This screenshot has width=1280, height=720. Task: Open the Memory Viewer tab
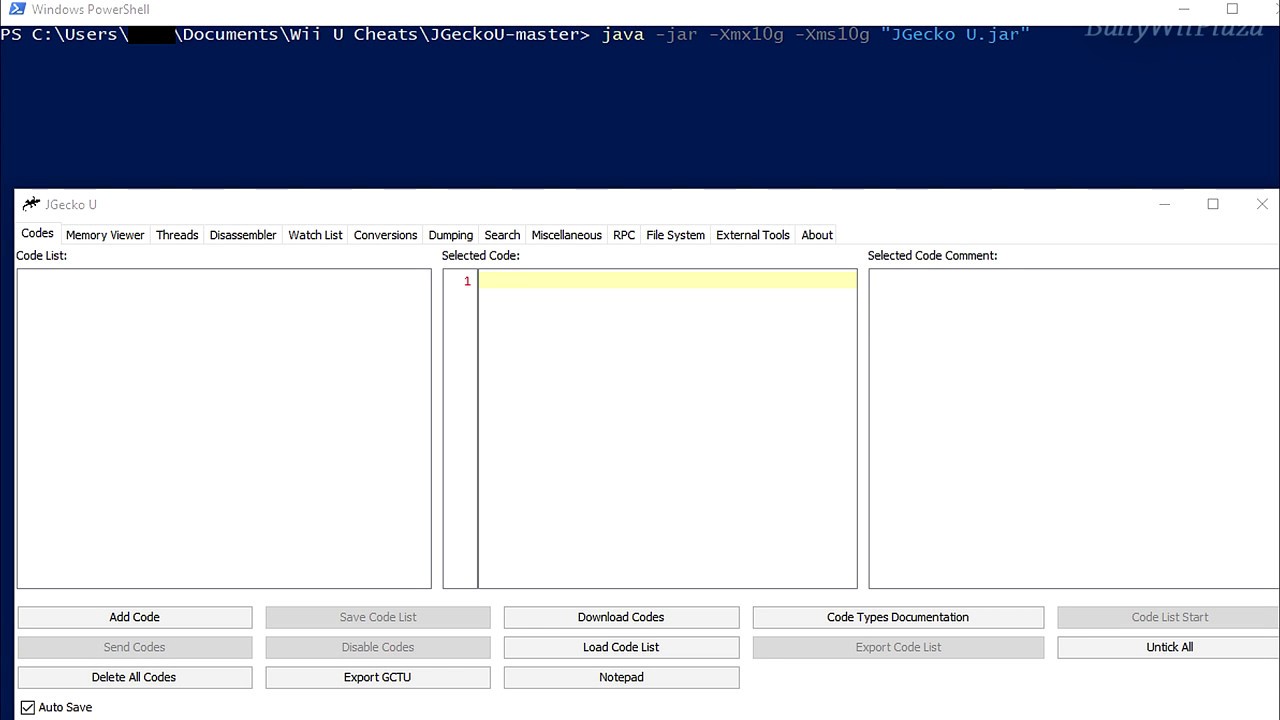coord(105,235)
